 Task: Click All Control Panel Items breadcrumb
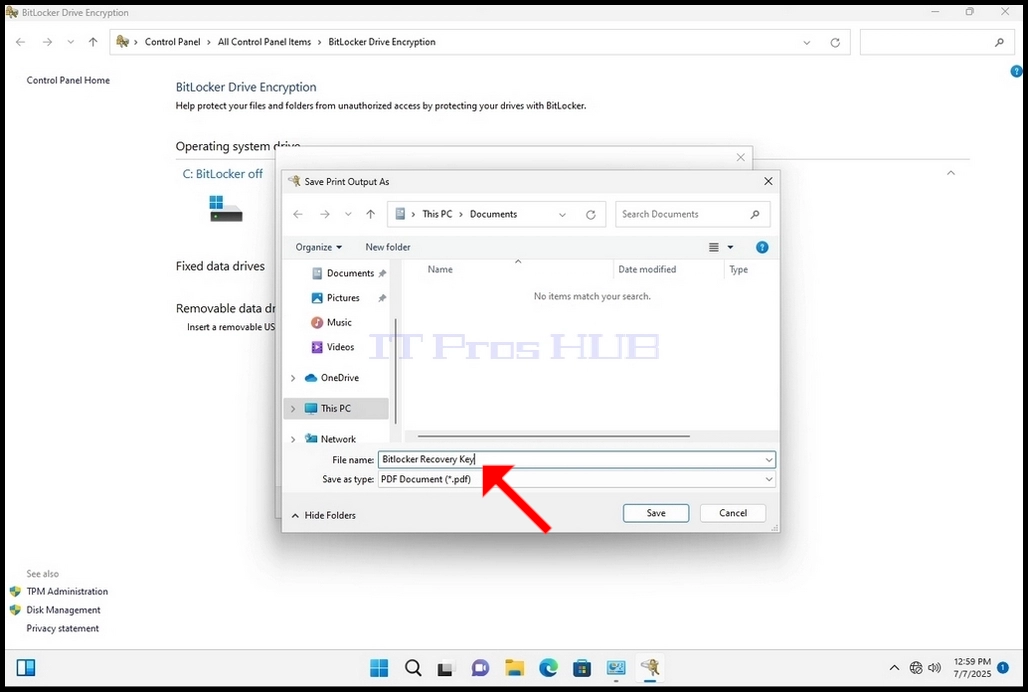[264, 42]
